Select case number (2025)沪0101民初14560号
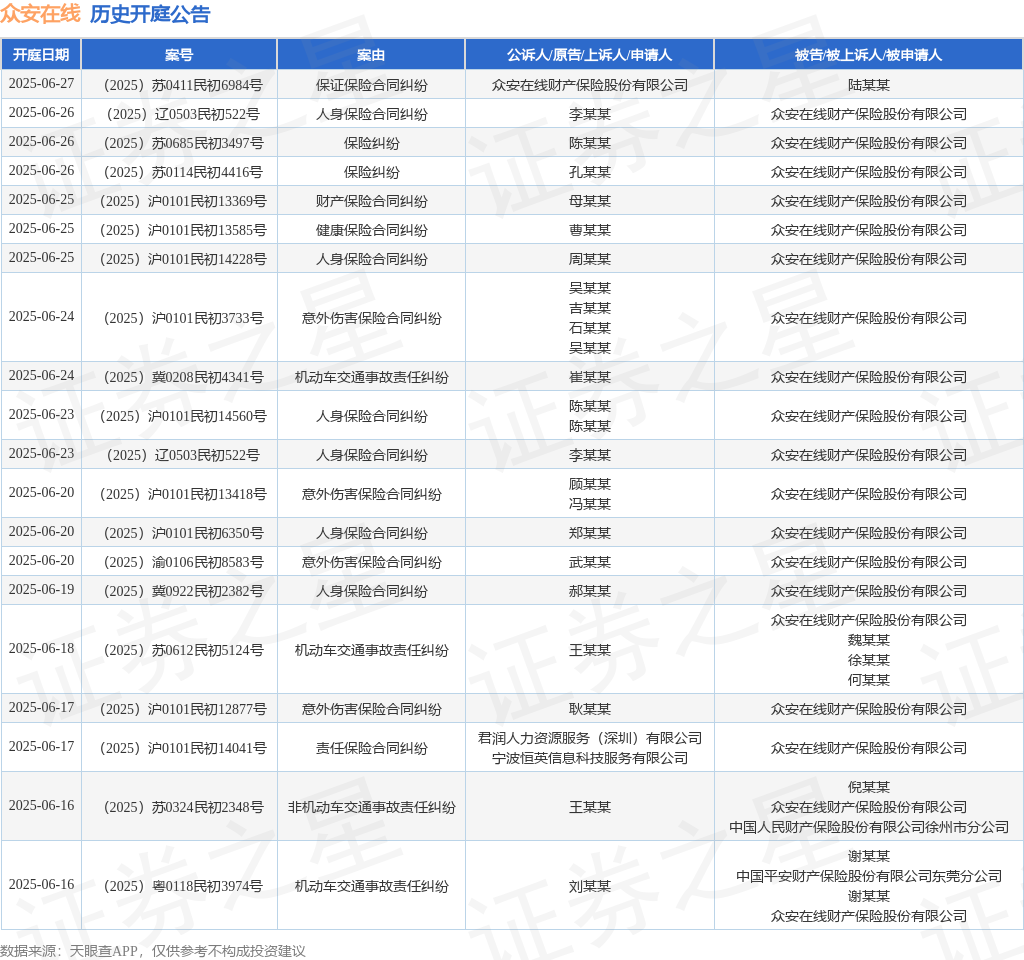This screenshot has height=960, width=1024. (x=179, y=416)
